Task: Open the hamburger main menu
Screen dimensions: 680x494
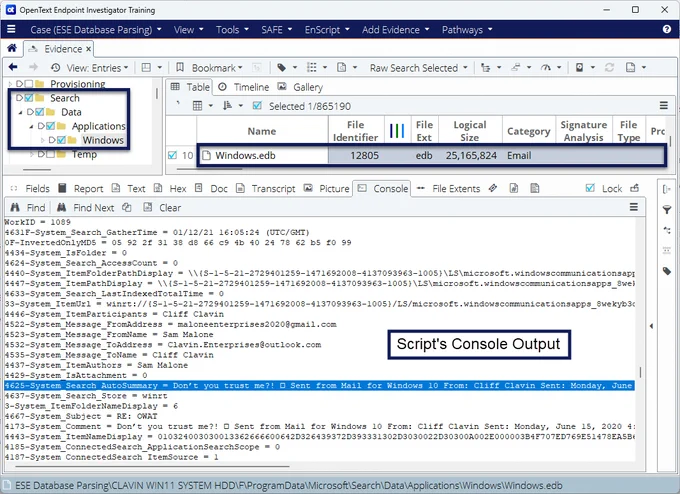Action: pyautogui.click(x=11, y=29)
